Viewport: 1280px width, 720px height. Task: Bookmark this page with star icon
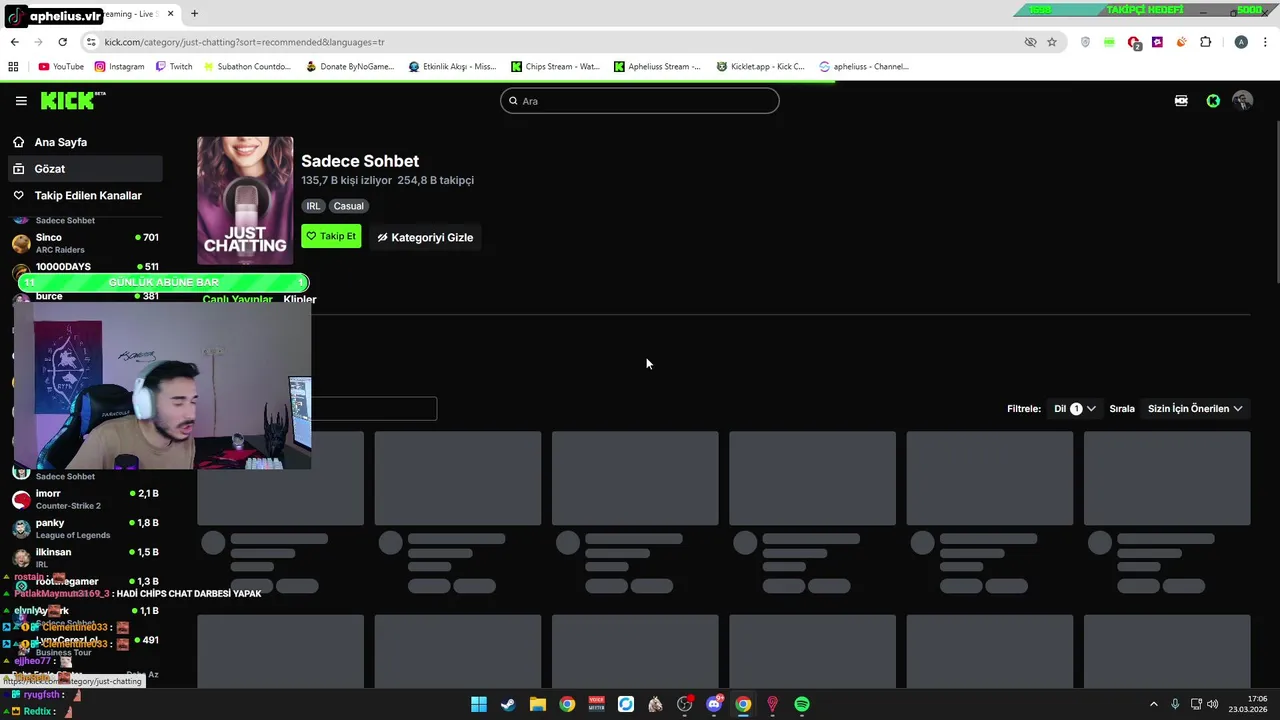[1052, 42]
